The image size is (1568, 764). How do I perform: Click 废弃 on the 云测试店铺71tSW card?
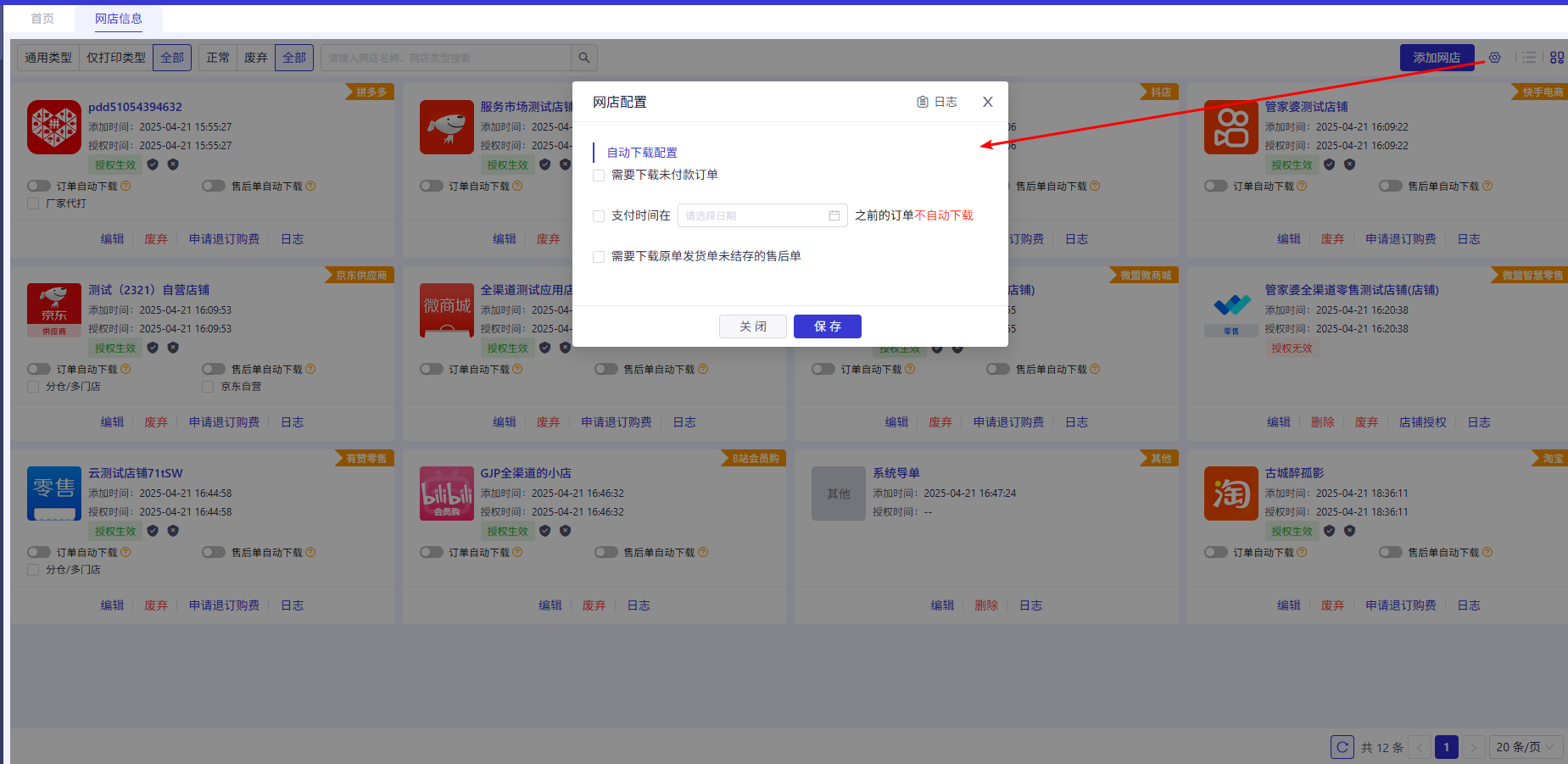156,605
